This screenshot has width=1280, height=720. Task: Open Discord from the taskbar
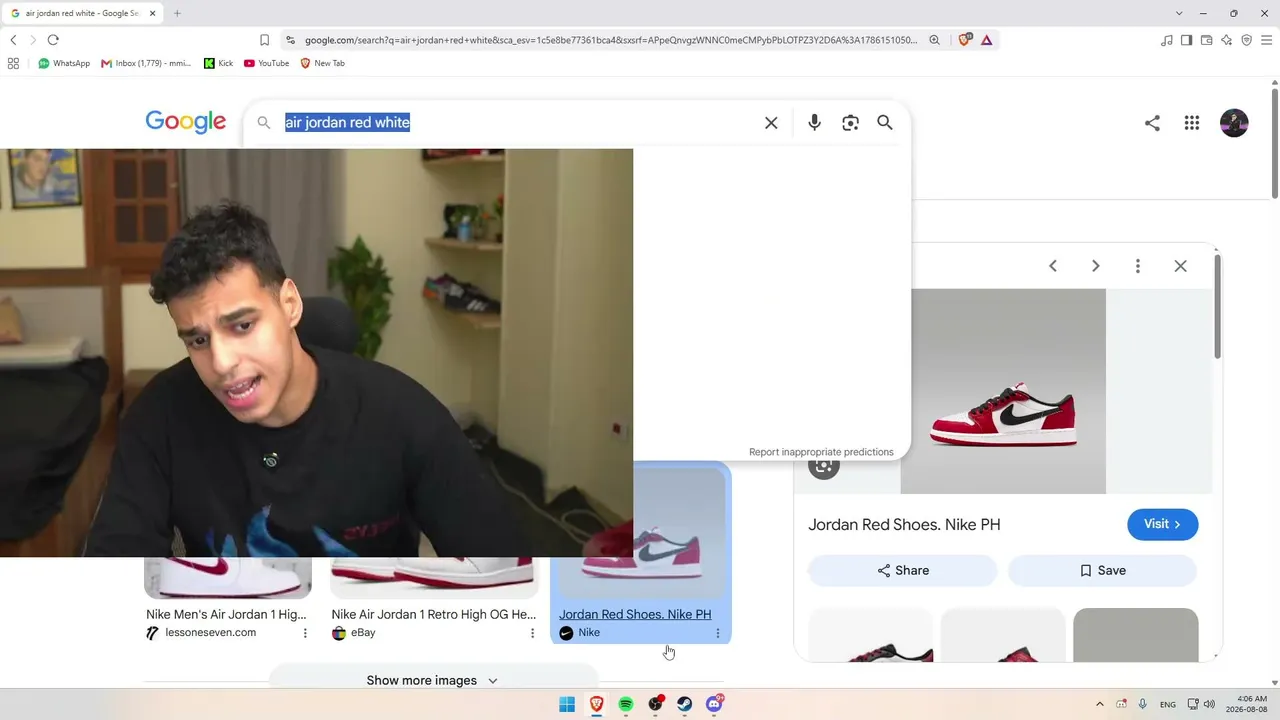714,704
